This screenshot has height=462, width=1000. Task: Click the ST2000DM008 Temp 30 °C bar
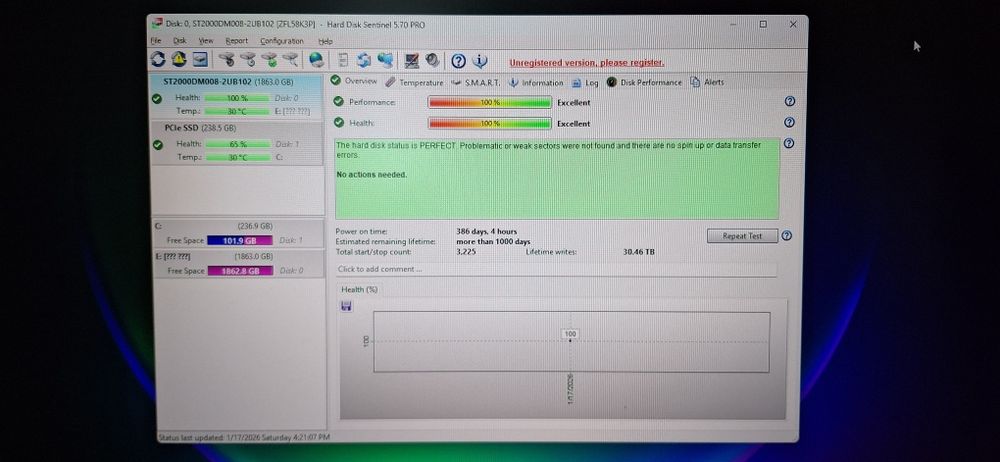click(x=237, y=111)
